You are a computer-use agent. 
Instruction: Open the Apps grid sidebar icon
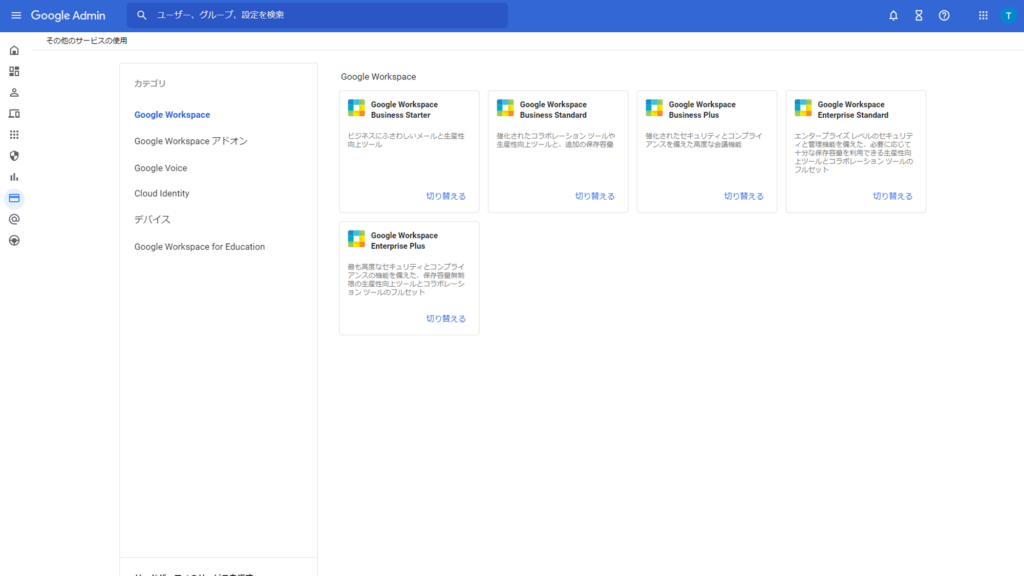pos(14,135)
